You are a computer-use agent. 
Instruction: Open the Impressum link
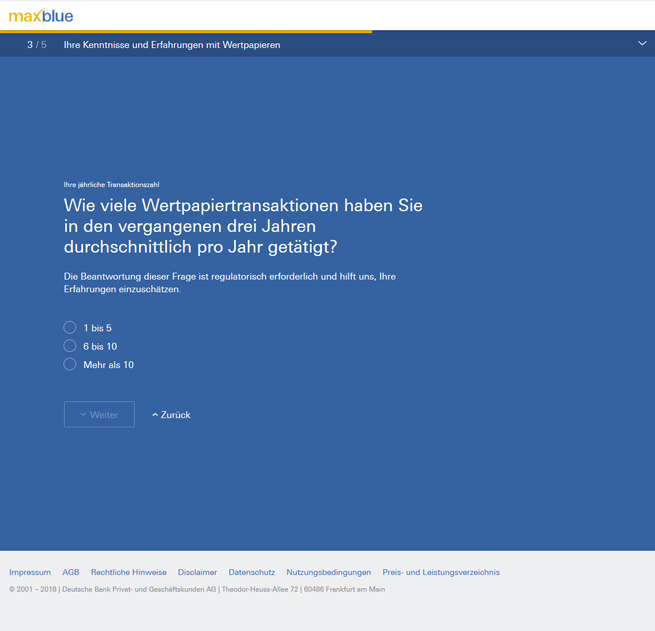[30, 572]
